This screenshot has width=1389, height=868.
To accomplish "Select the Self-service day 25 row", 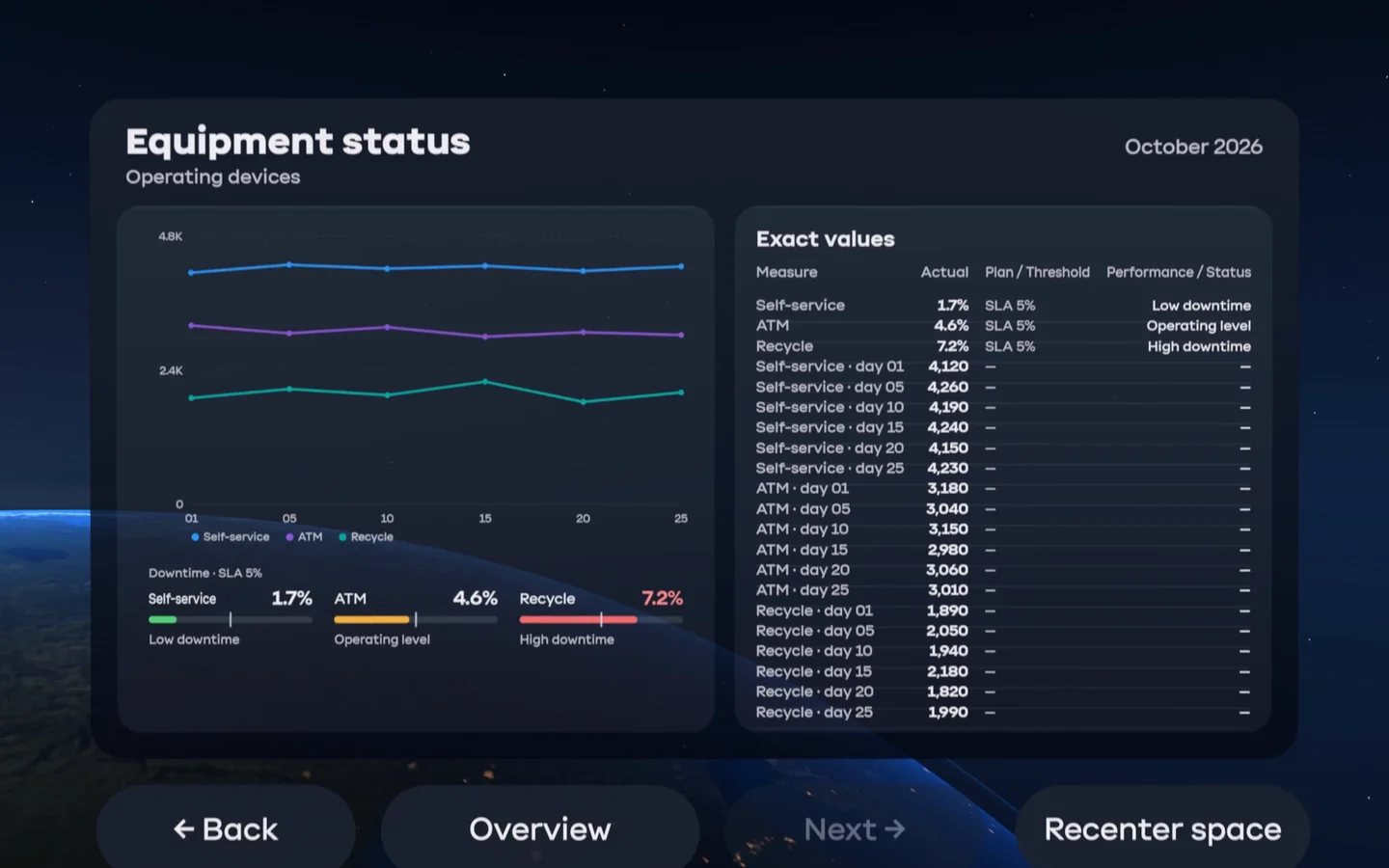I will coord(1003,468).
